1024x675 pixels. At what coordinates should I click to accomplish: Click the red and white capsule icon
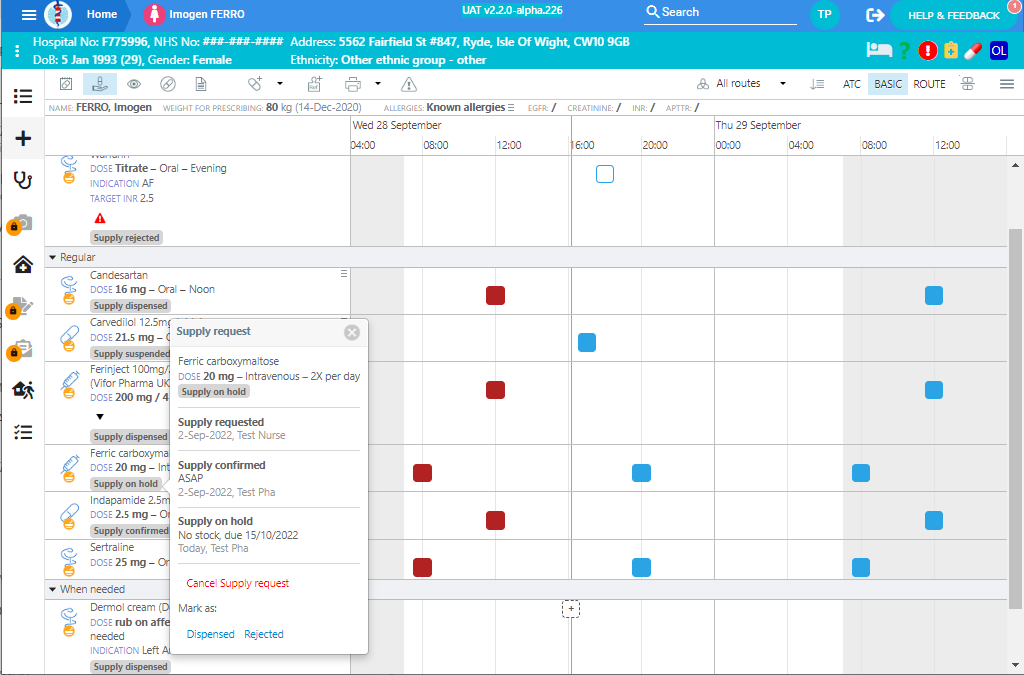(973, 50)
